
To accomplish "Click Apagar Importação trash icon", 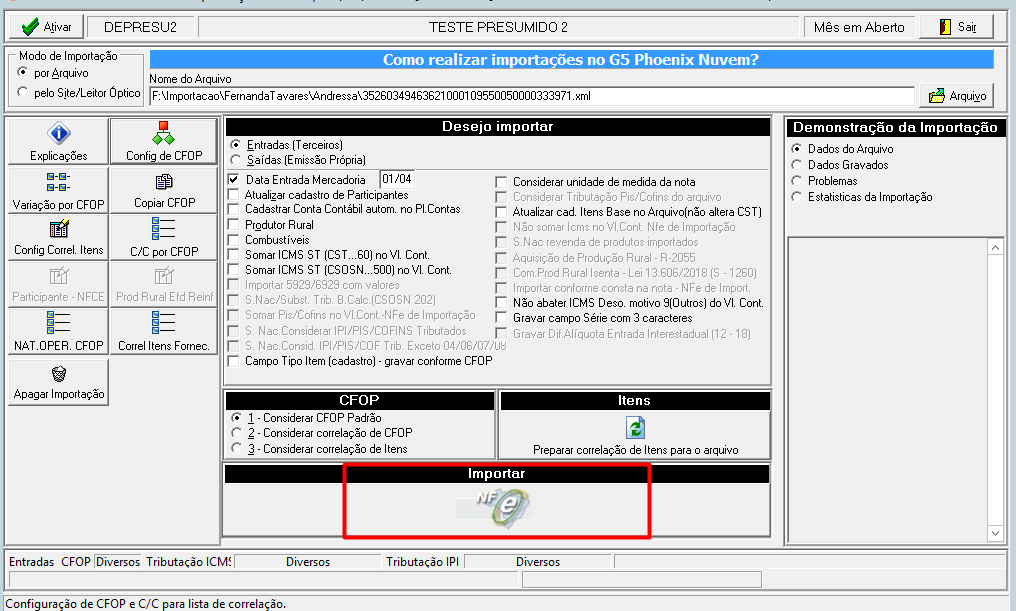I will [x=58, y=374].
